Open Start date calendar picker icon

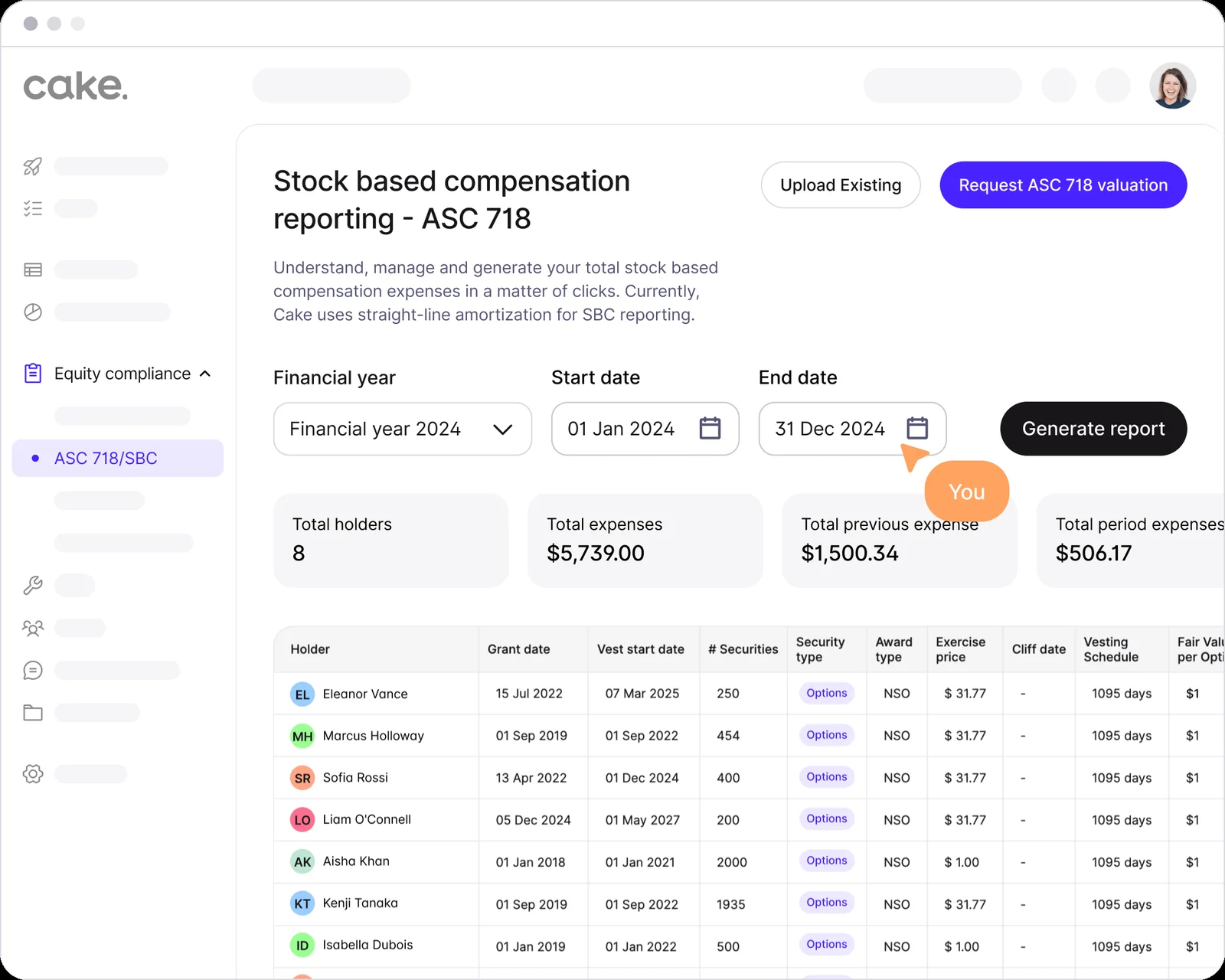[710, 428]
